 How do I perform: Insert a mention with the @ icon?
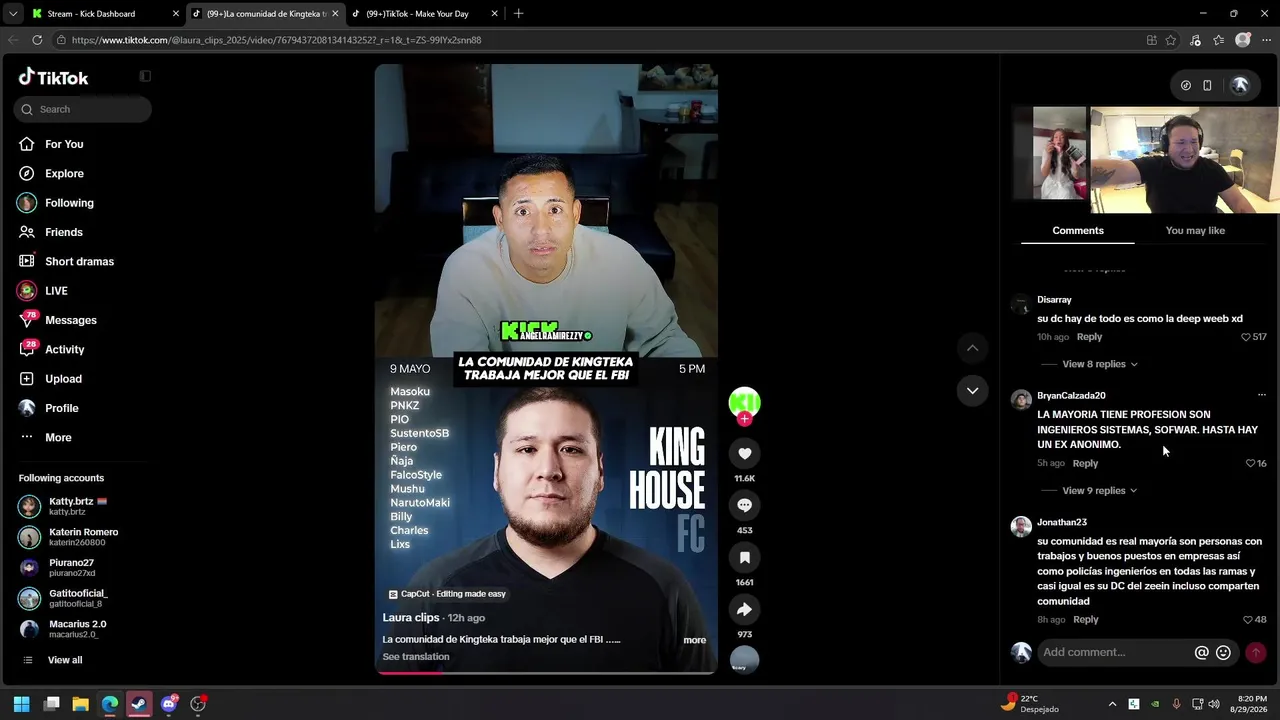point(1202,653)
